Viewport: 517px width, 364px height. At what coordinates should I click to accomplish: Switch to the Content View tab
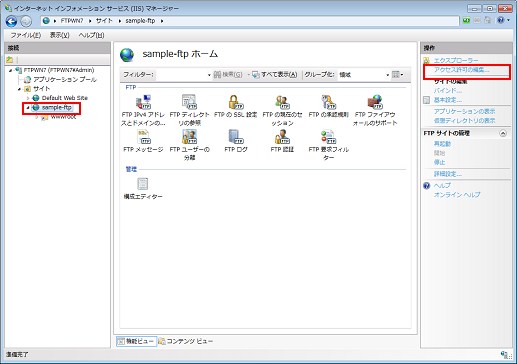[186, 341]
